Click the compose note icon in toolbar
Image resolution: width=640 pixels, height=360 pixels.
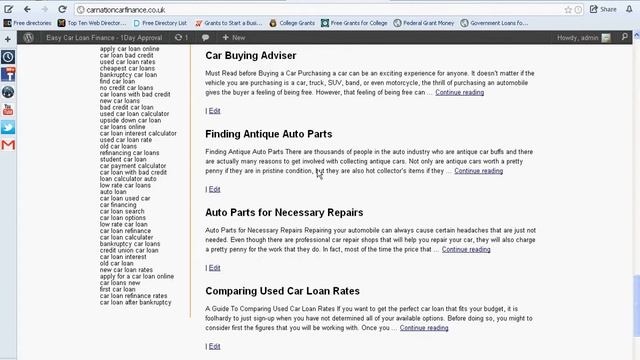coord(8,9)
